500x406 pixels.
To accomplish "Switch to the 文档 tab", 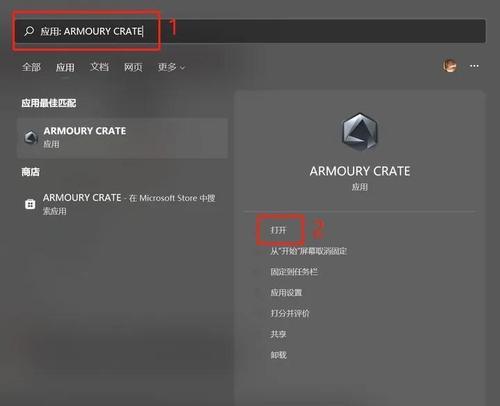I will pyautogui.click(x=99, y=67).
